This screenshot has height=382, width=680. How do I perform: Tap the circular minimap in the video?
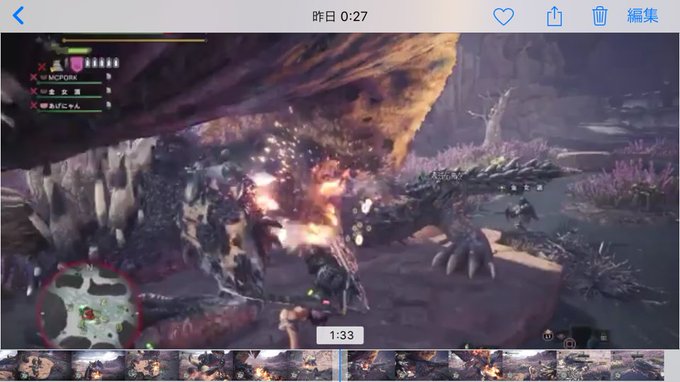[x=90, y=307]
